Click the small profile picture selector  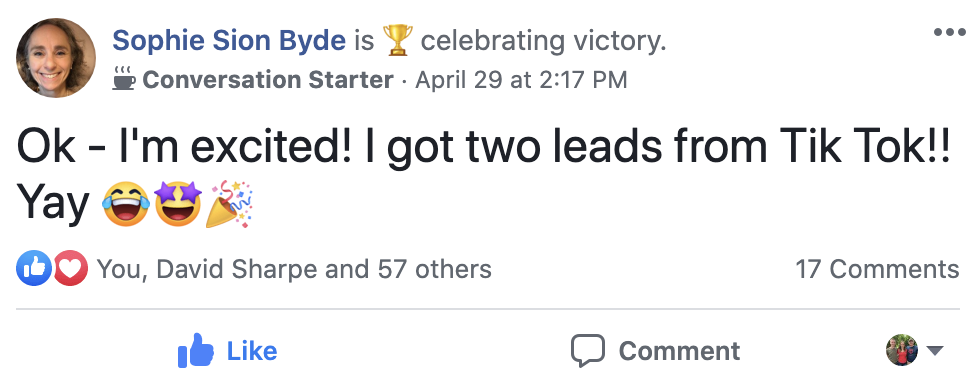pyautogui.click(x=902, y=350)
